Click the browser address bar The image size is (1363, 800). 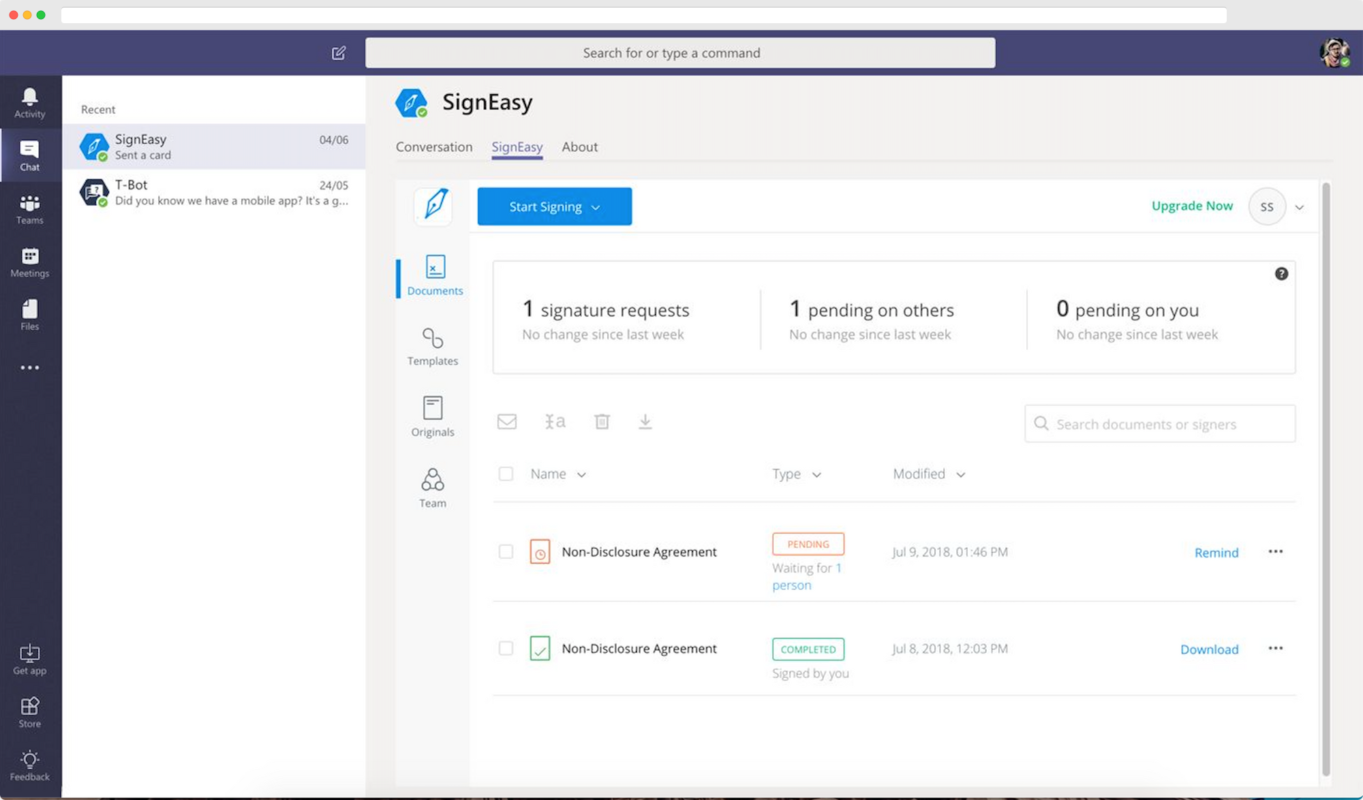click(643, 15)
